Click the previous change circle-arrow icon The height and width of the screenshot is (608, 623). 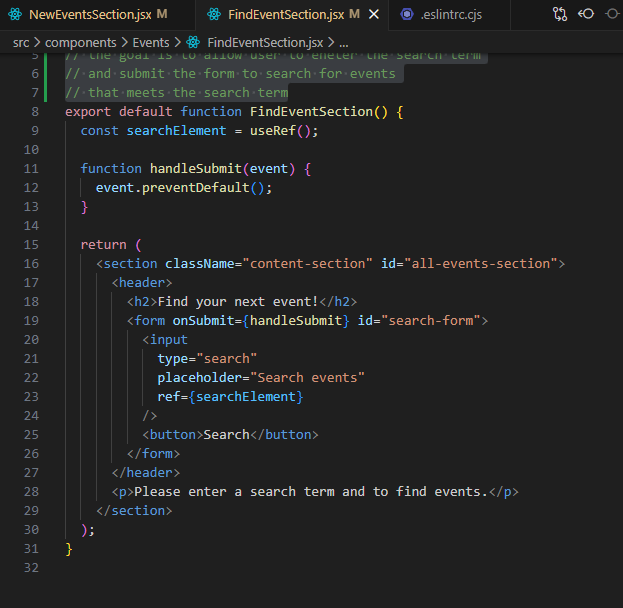click(x=585, y=14)
